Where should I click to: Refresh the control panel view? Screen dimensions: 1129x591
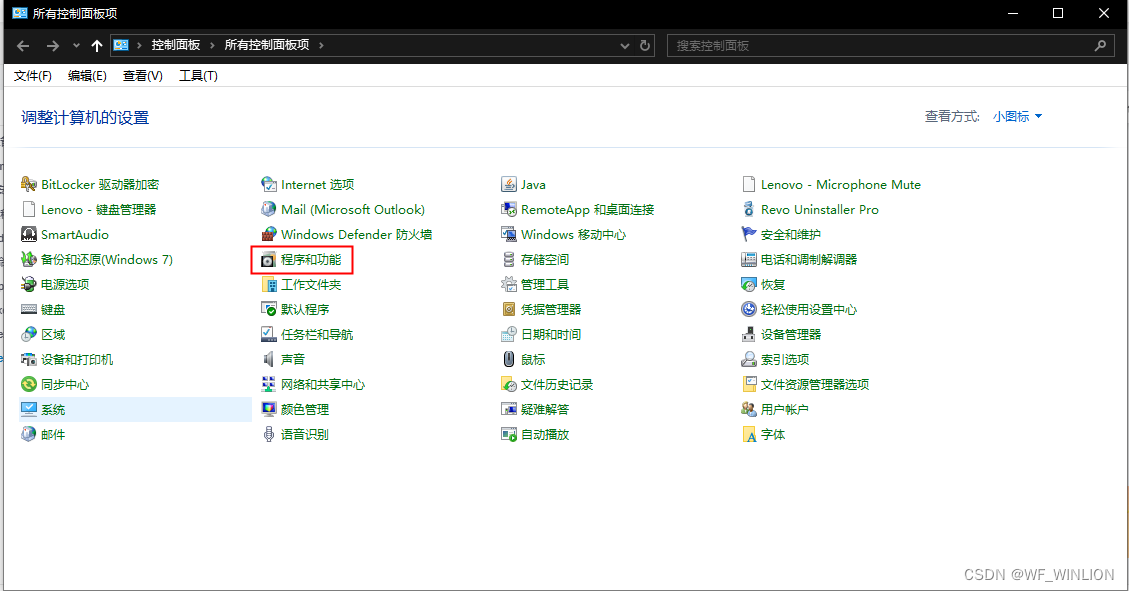pos(645,45)
